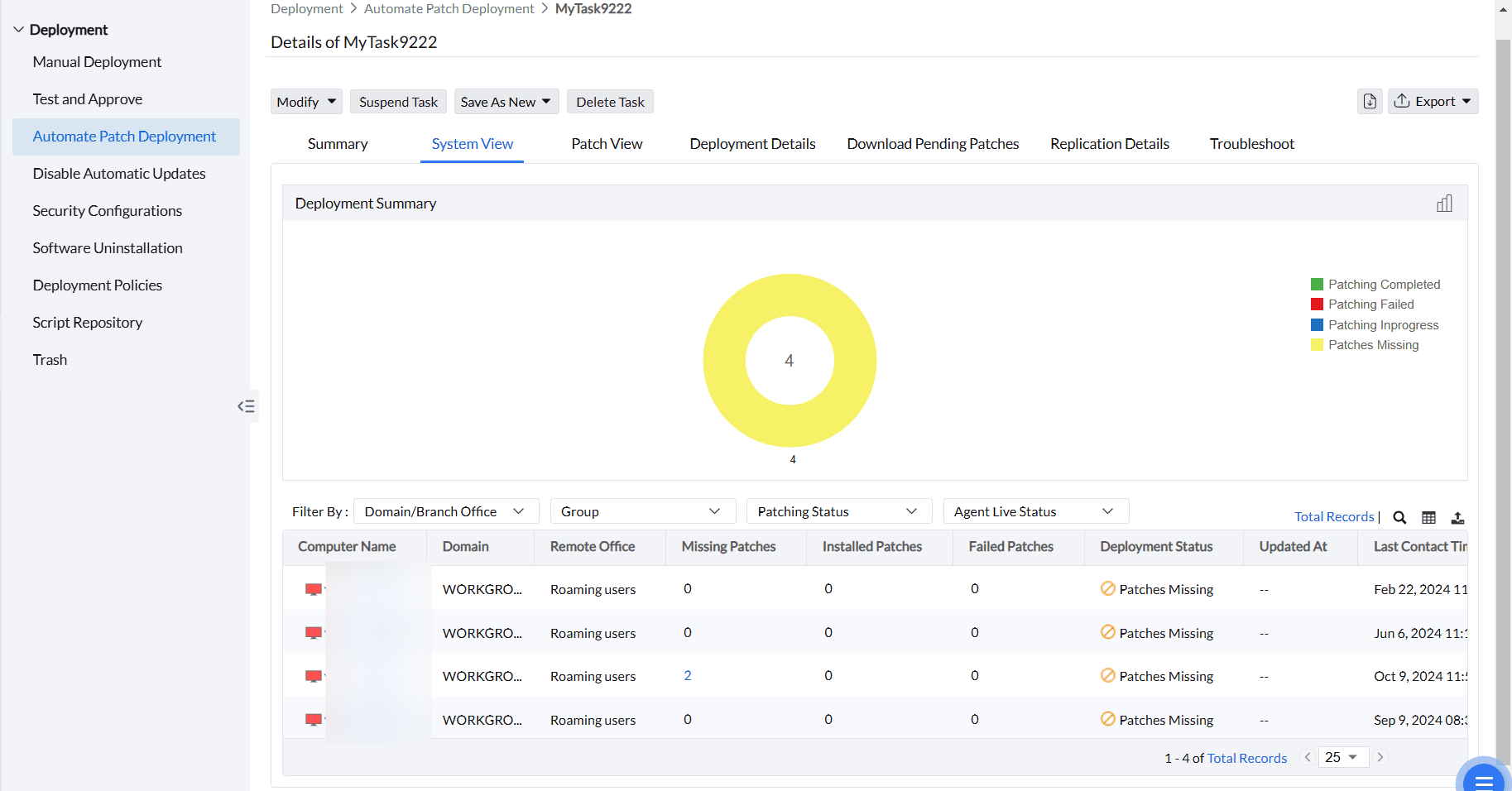Click the Patches Missing yellow legend swatch
The height and width of the screenshot is (791, 1512).
pos(1317,345)
